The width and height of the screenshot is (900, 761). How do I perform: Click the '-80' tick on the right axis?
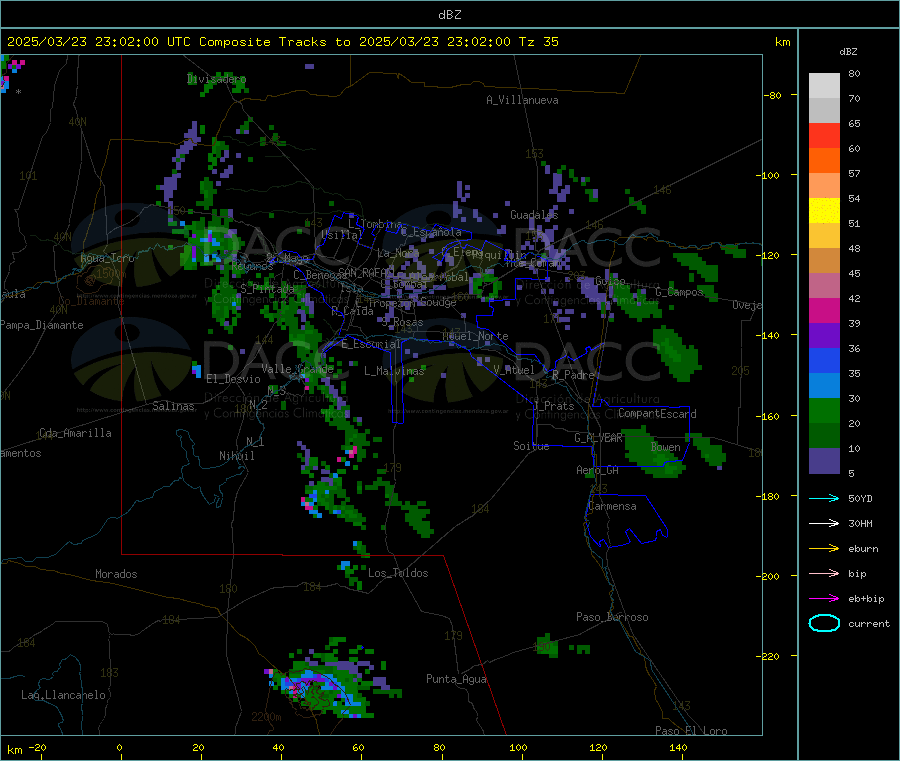[x=772, y=95]
